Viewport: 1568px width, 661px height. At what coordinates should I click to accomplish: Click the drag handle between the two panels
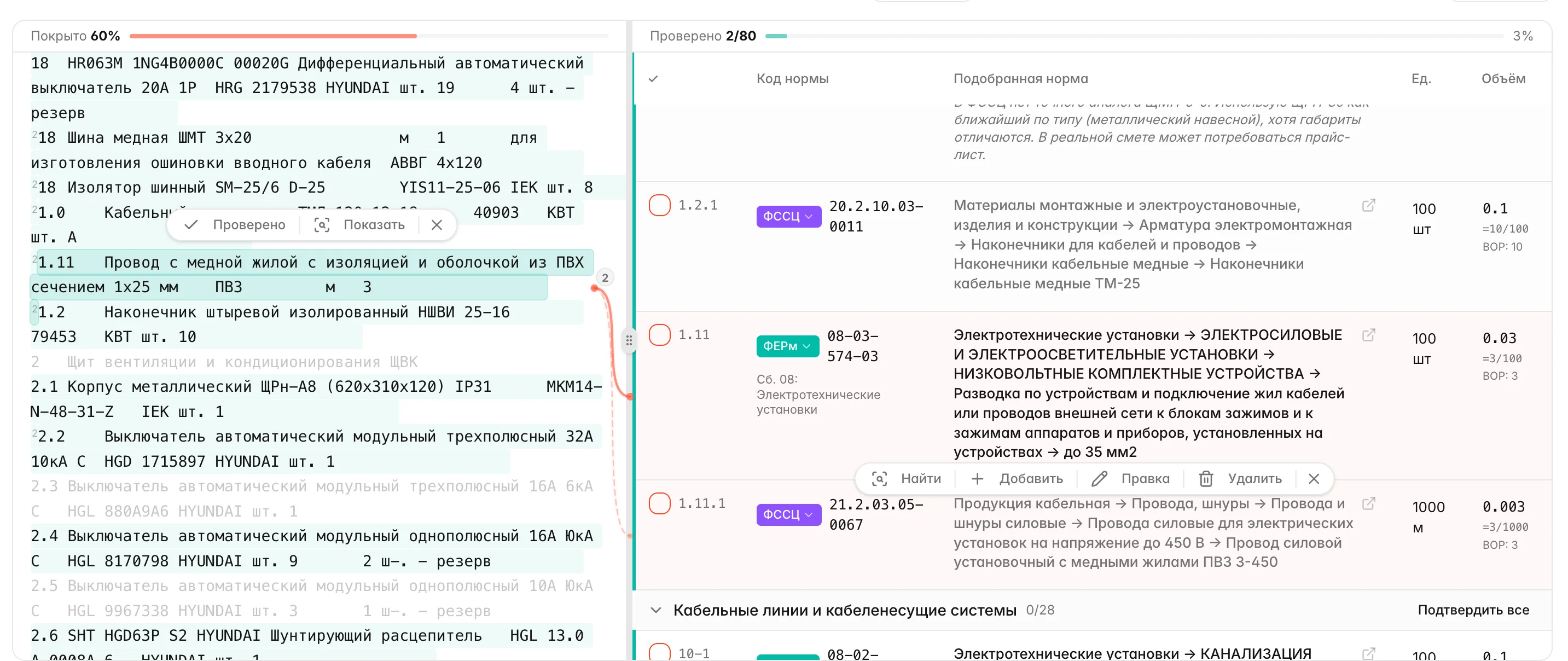629,341
